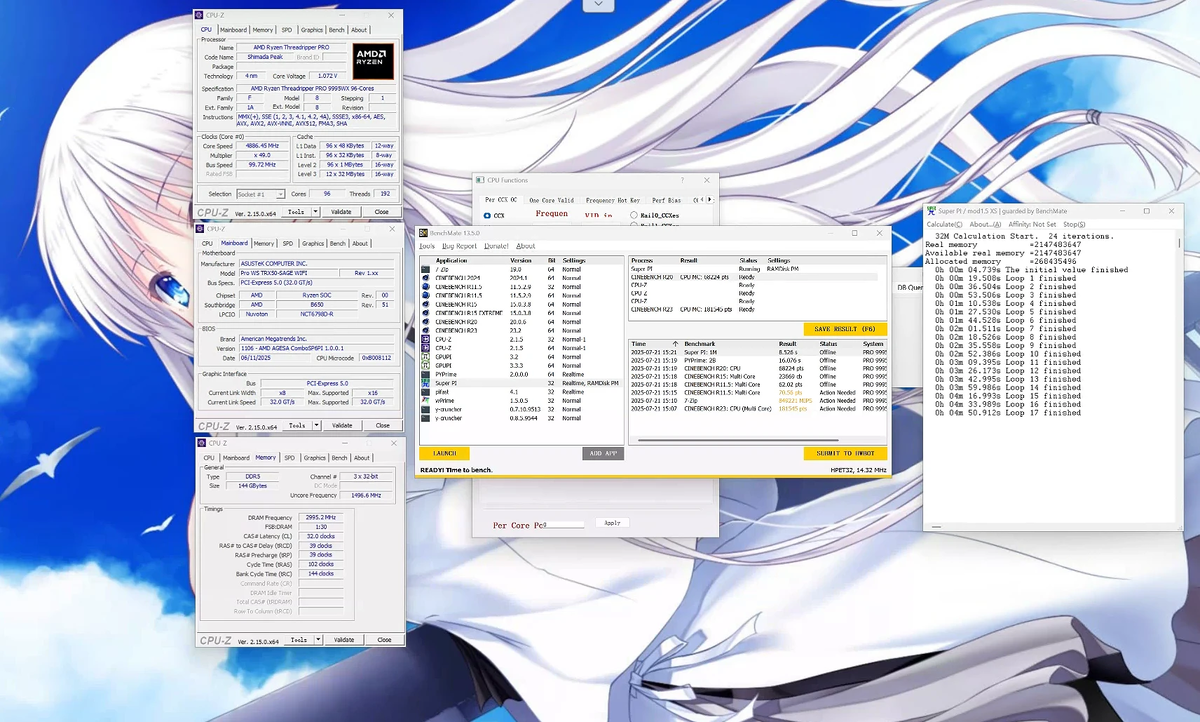
Task: Open the SPD tab in the CPU-Z Memory window
Action: (289, 457)
